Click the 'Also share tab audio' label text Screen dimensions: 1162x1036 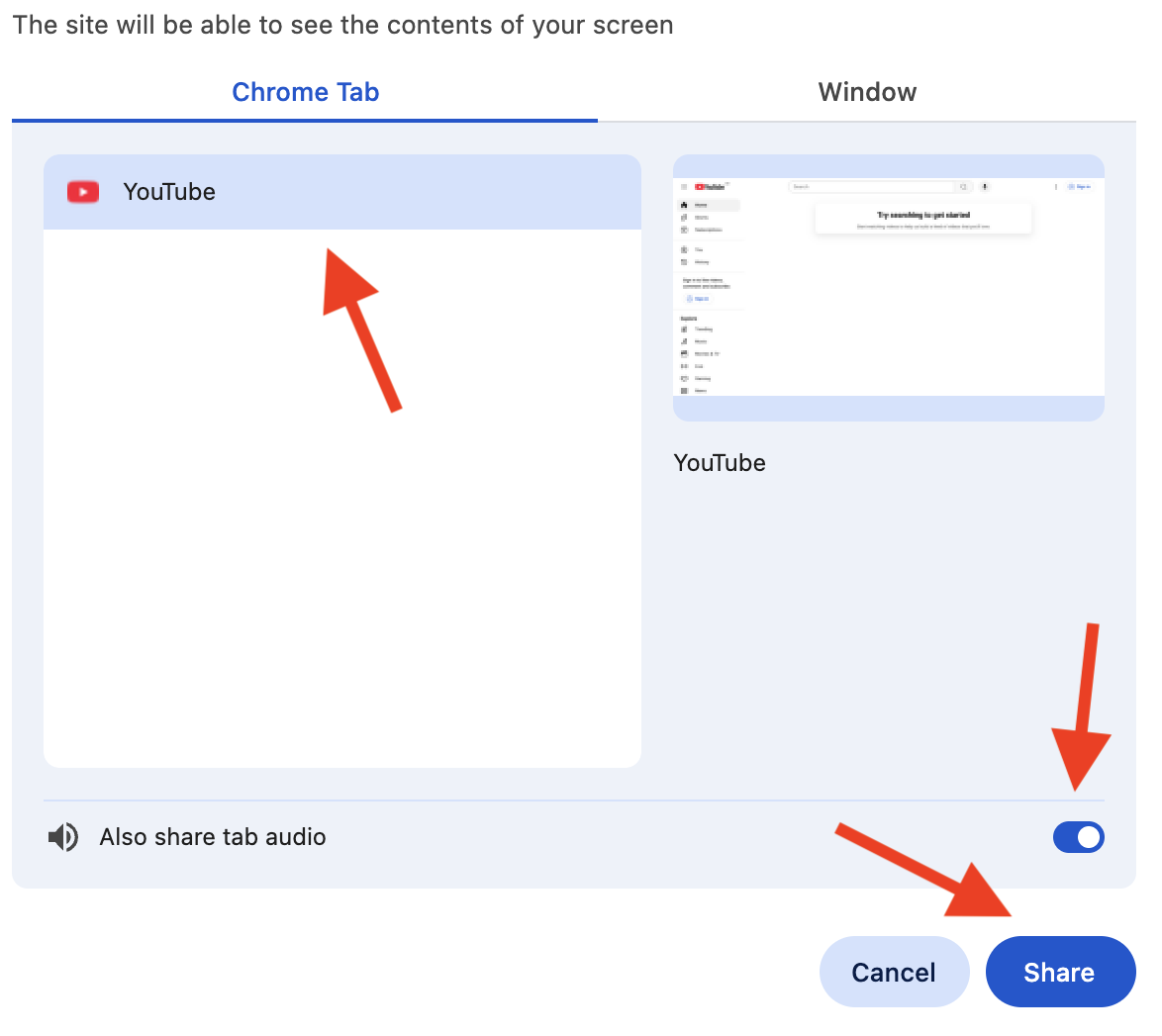tap(213, 837)
